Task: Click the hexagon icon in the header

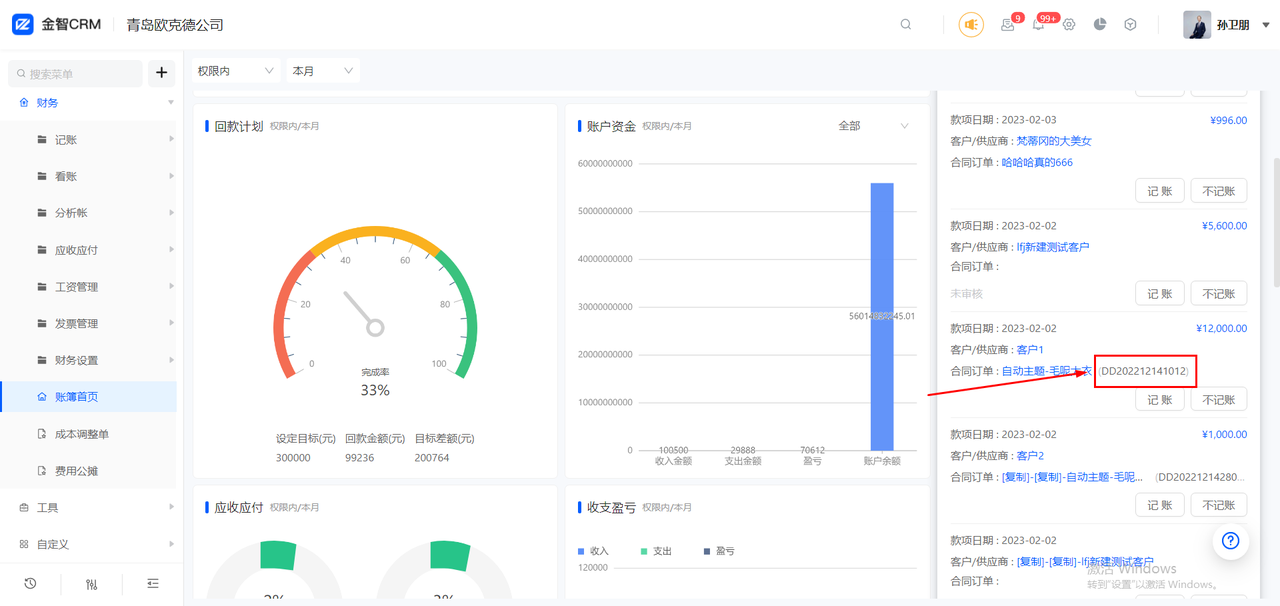Action: point(1130,25)
